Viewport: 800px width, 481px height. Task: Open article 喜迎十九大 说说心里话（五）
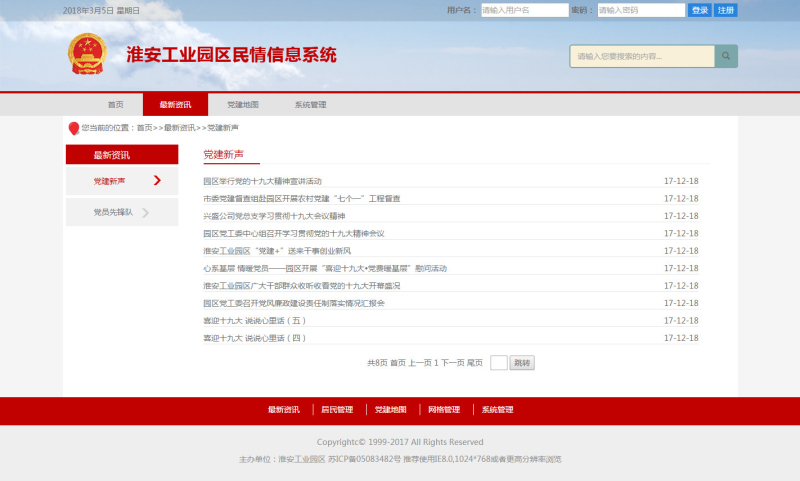point(254,321)
